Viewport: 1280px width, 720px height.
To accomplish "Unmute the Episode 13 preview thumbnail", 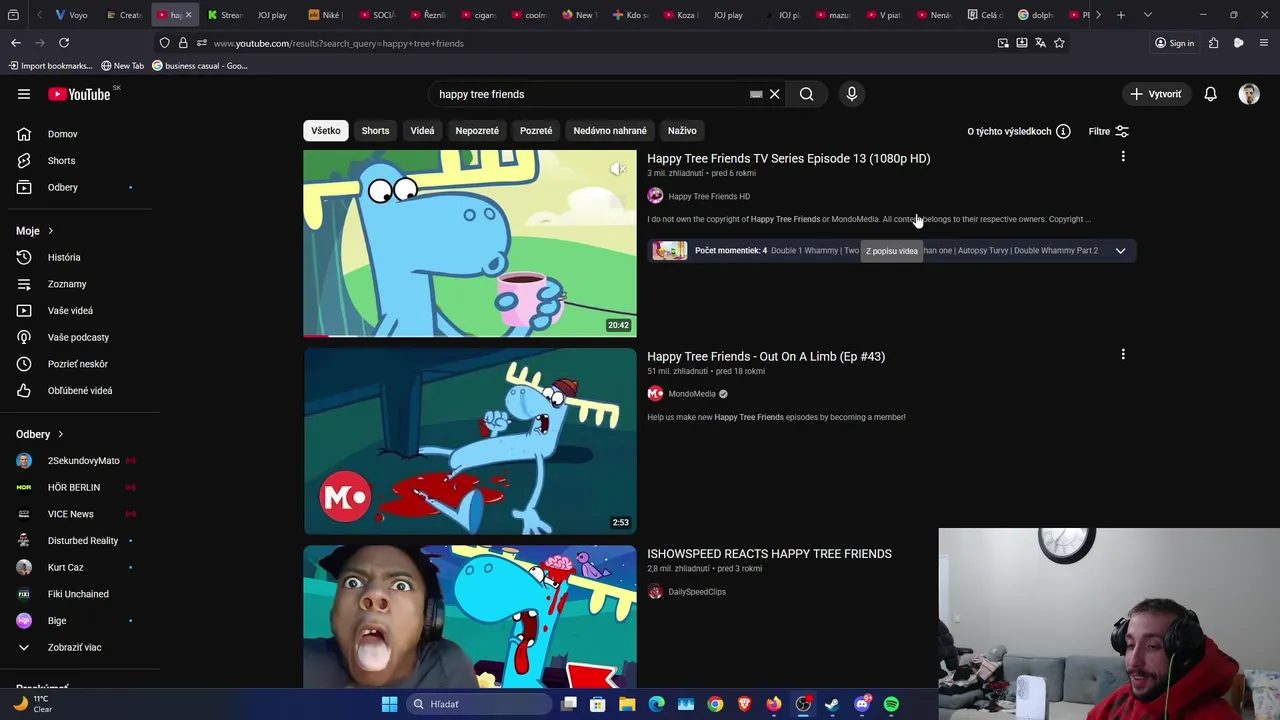I will click(618, 169).
